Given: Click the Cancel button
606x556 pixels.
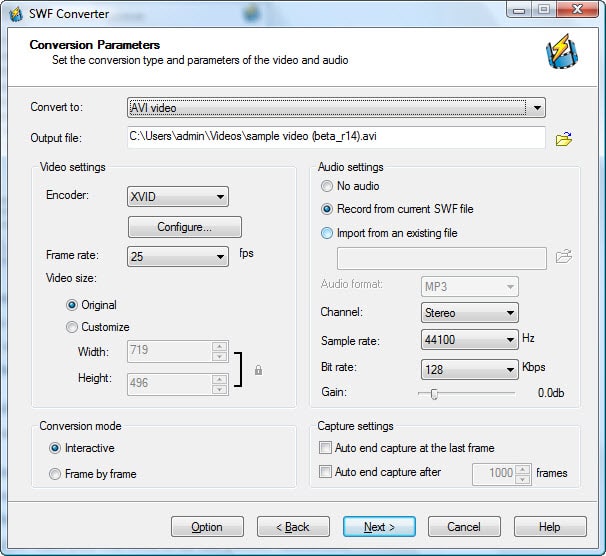Looking at the screenshot, I should [x=464, y=527].
